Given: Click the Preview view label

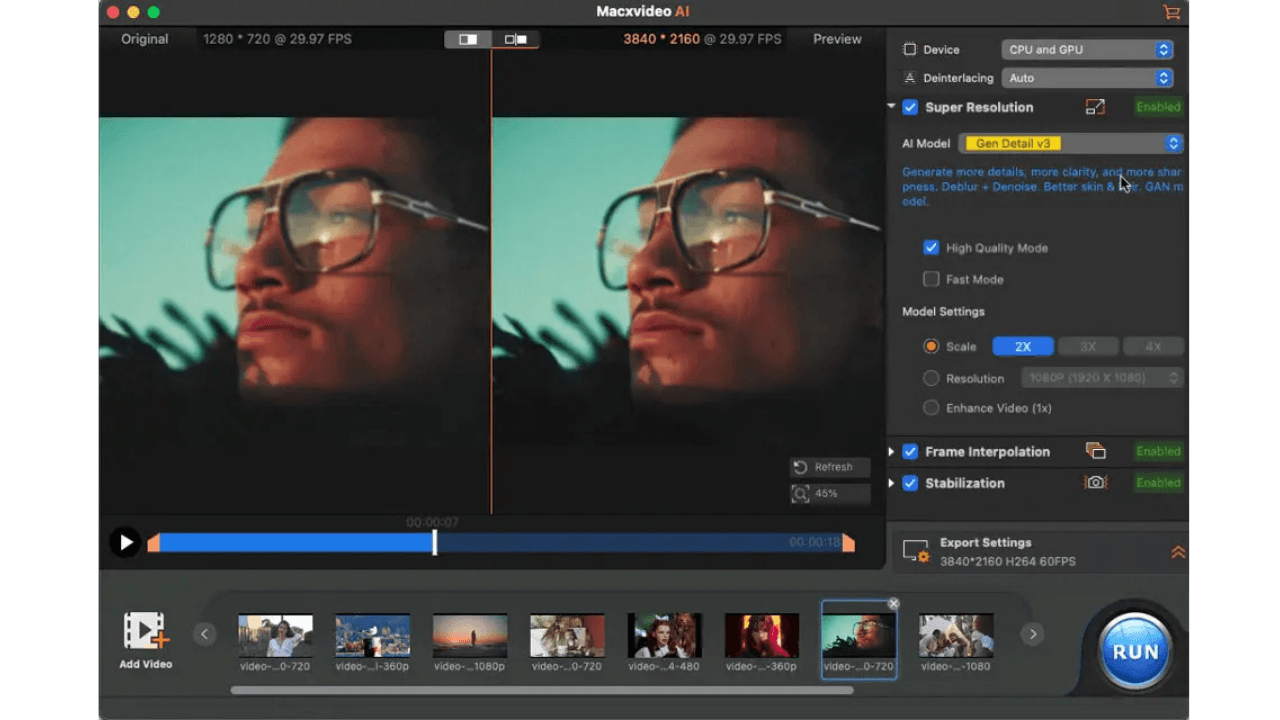Looking at the screenshot, I should 837,39.
